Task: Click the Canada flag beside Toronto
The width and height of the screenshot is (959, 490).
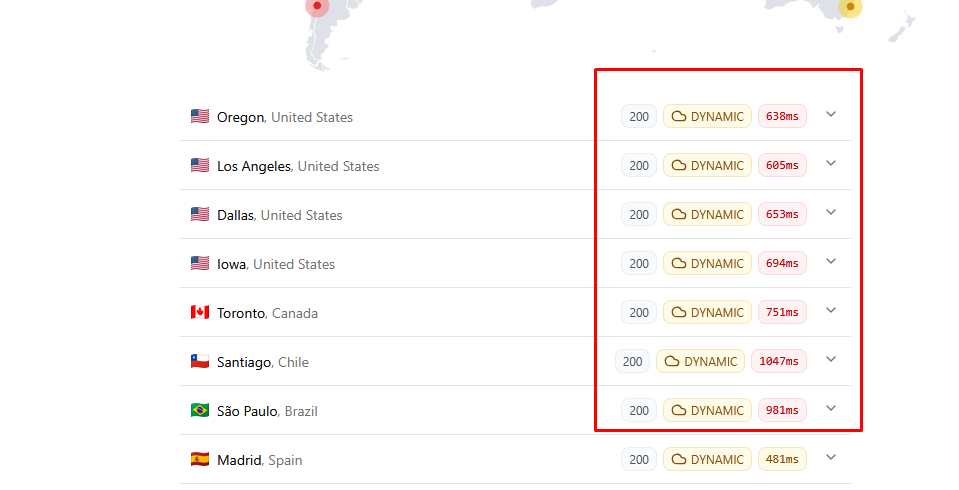Action: pos(200,313)
